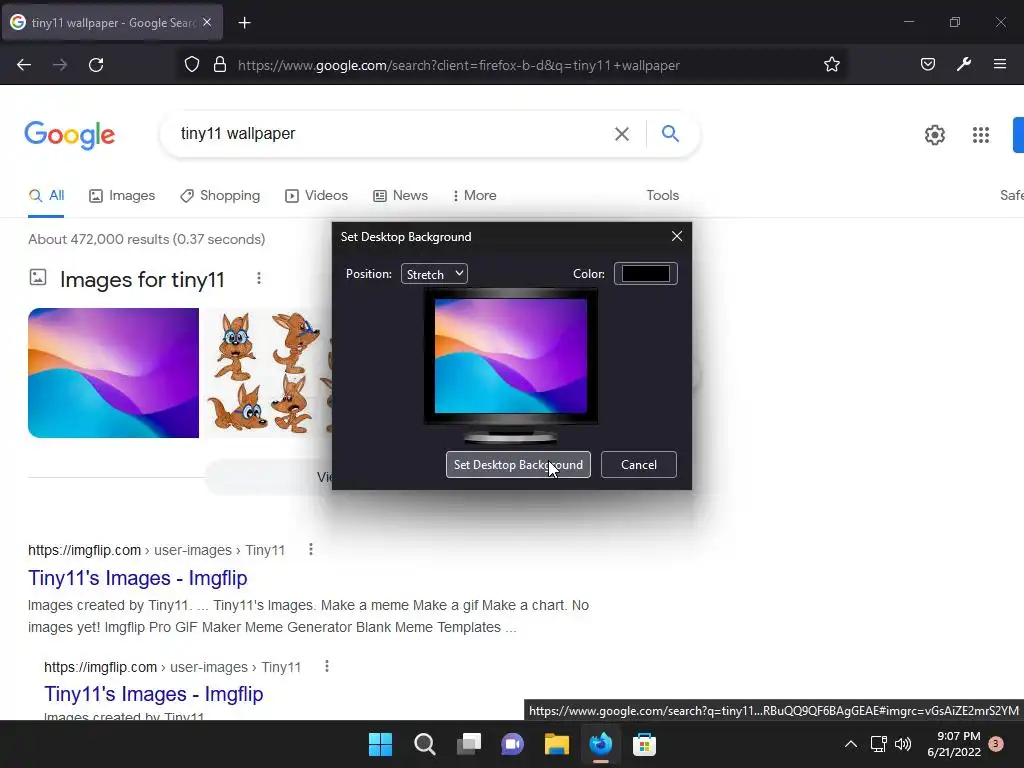The height and width of the screenshot is (768, 1024).
Task: Open the indented Tiny11's Images - Imgflip link
Action: [153, 694]
